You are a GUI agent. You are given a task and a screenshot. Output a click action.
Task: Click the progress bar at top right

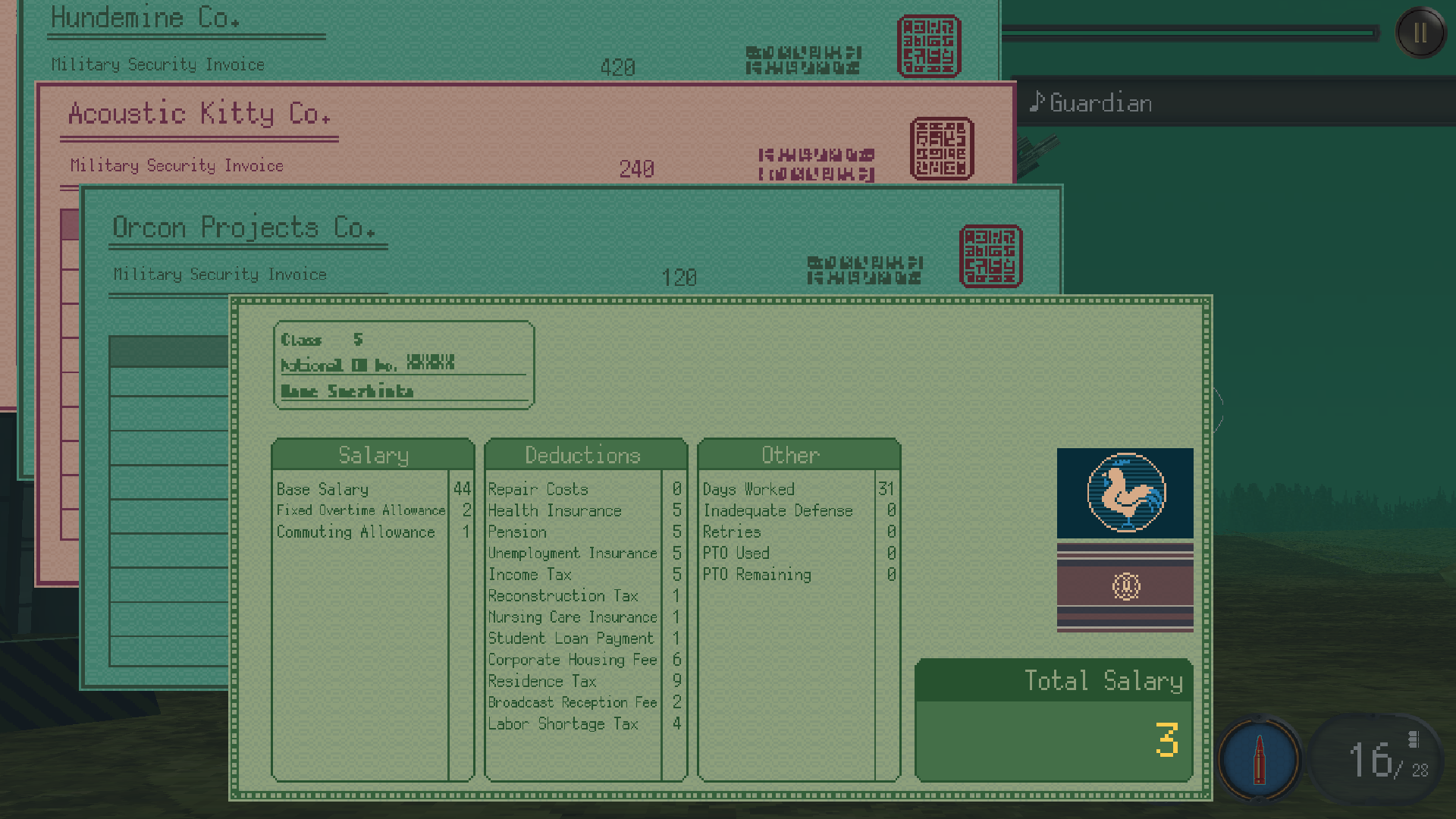pyautogui.click(x=1191, y=32)
